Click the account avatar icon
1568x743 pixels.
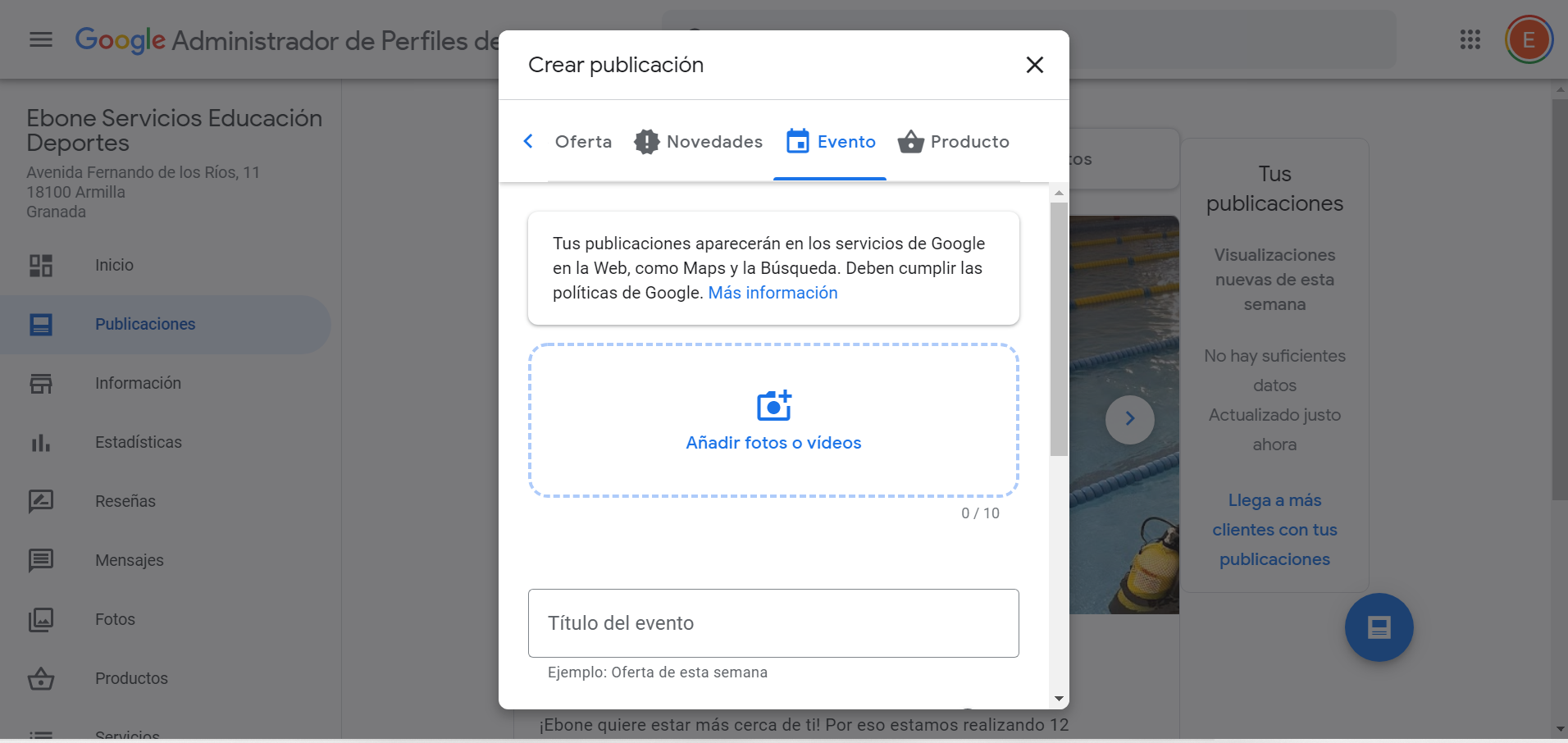[1528, 39]
